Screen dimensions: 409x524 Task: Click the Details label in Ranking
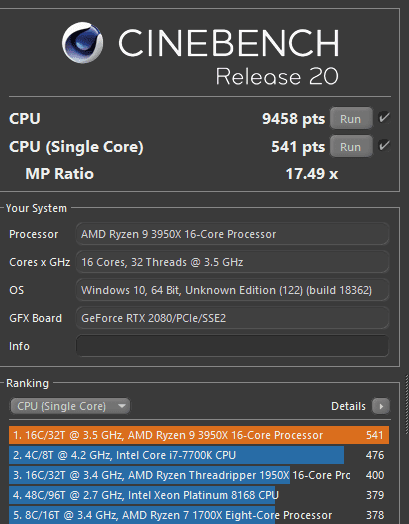348,406
